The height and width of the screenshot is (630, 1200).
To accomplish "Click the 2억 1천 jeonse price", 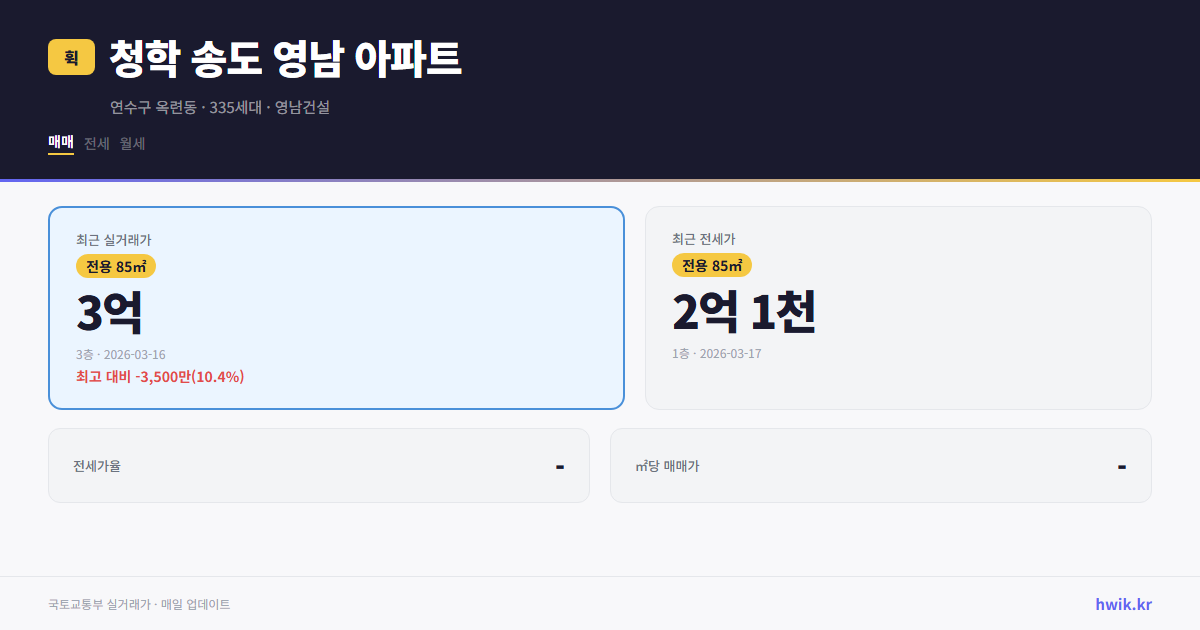I will (744, 311).
